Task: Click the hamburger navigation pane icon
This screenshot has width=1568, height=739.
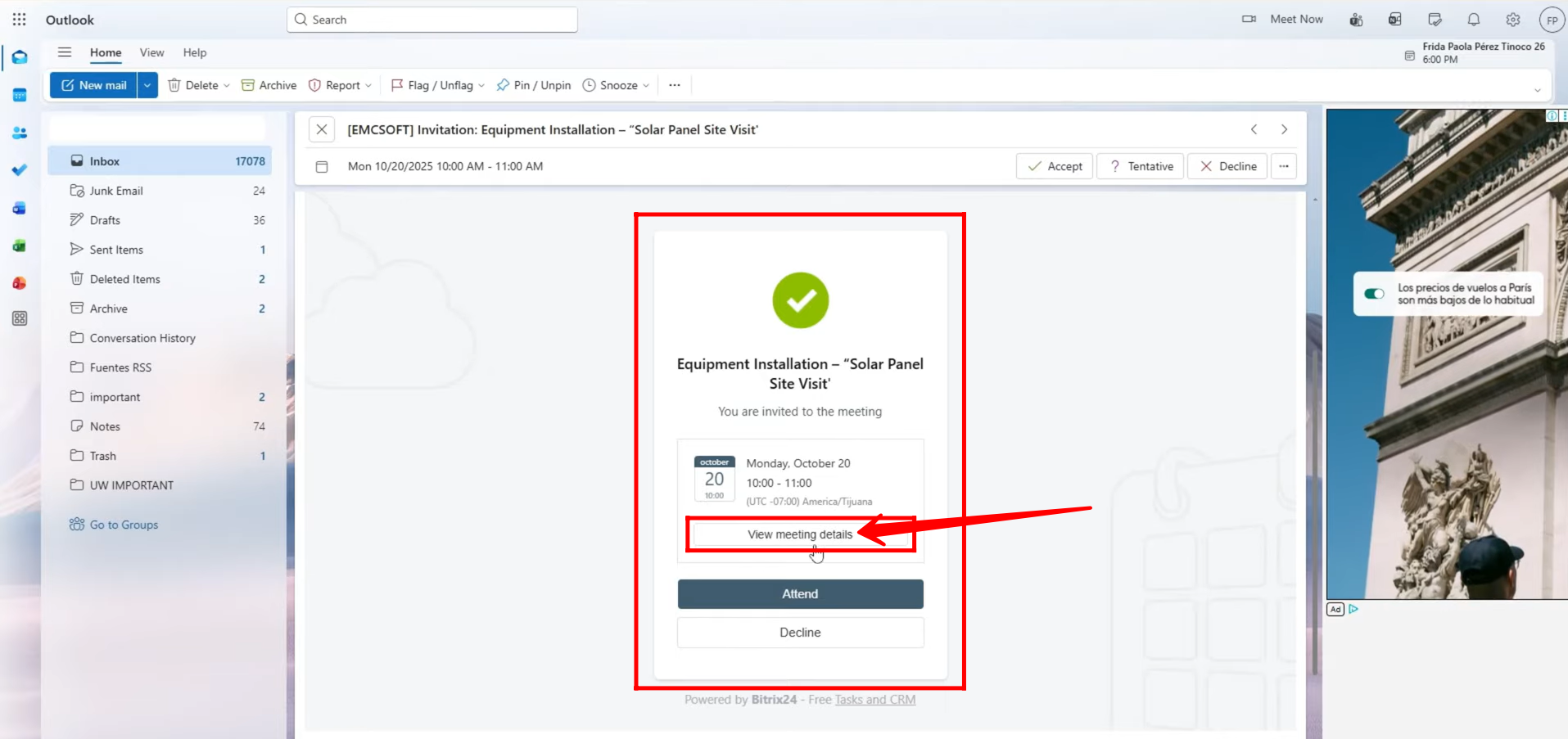Action: [65, 52]
